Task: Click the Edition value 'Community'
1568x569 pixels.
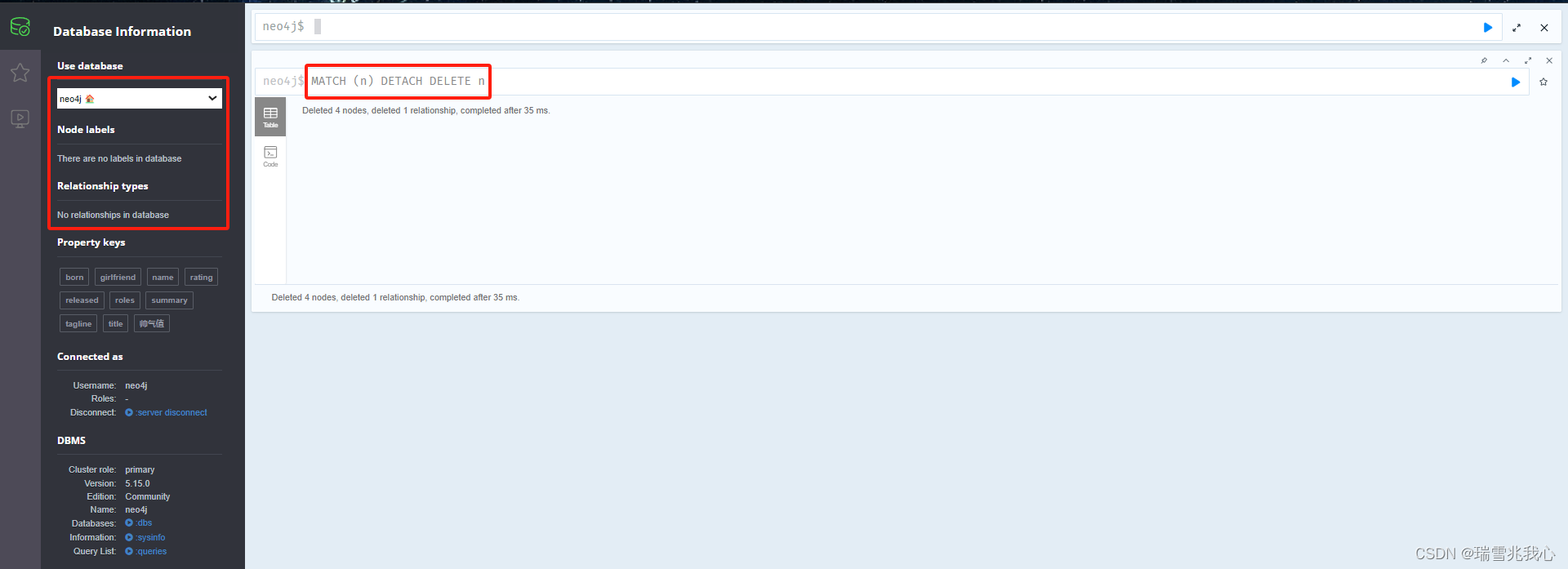Action: 148,497
